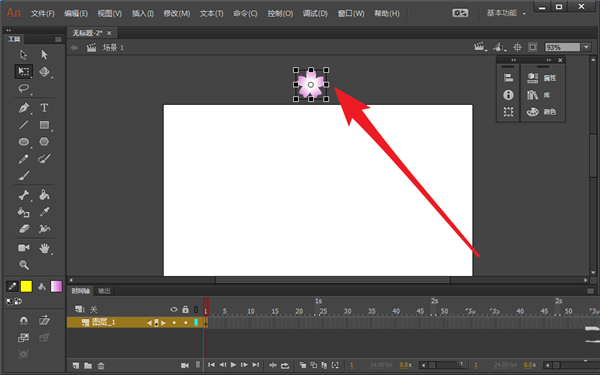Open the 颜色 color panel
The image size is (600, 375).
pos(542,112)
